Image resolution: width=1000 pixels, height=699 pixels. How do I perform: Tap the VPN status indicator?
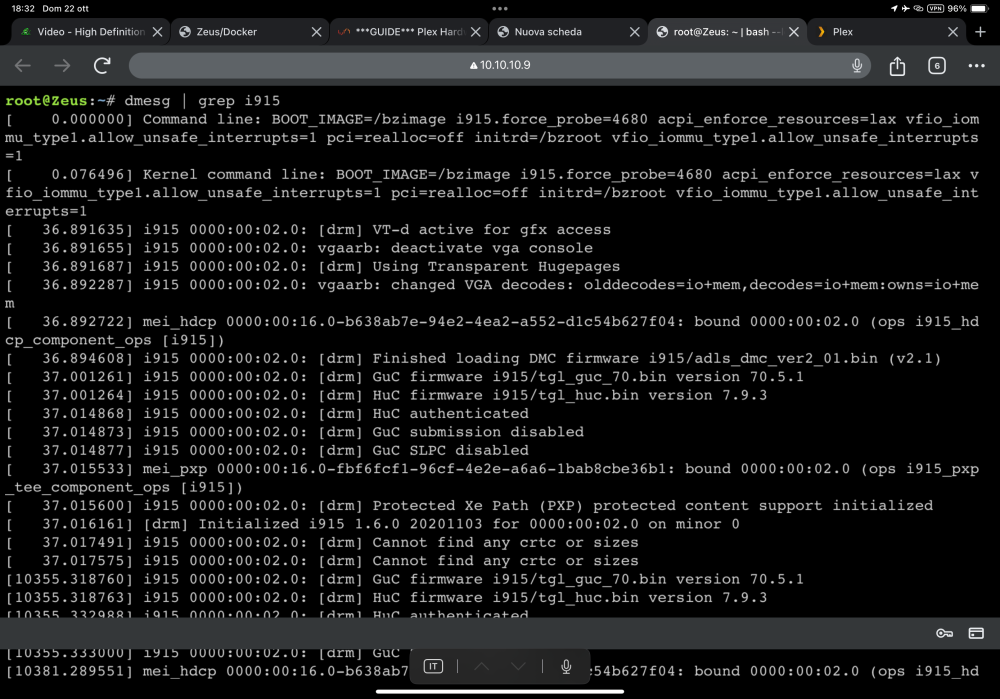936,9
